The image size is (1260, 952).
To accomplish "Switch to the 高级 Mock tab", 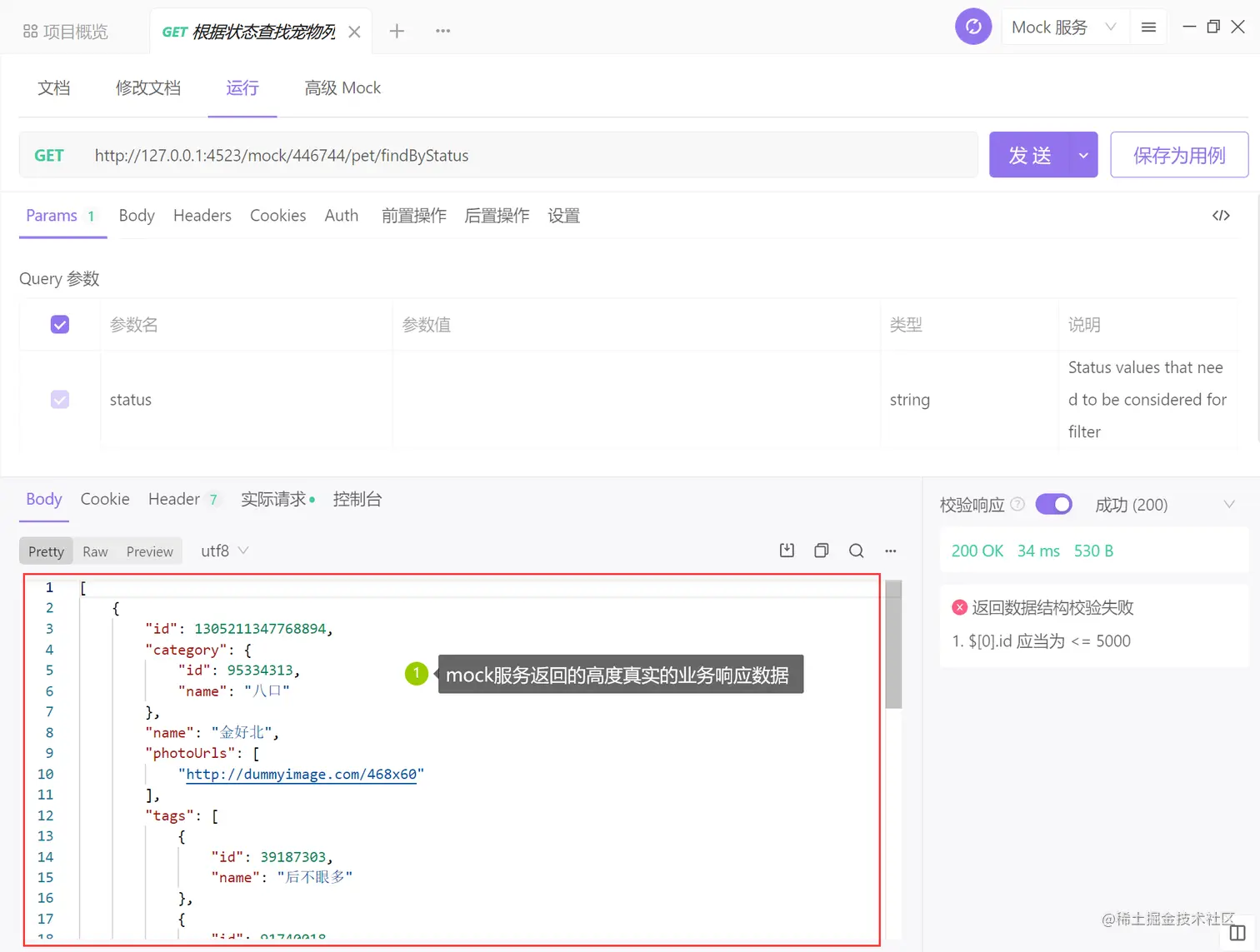I will pyautogui.click(x=342, y=87).
